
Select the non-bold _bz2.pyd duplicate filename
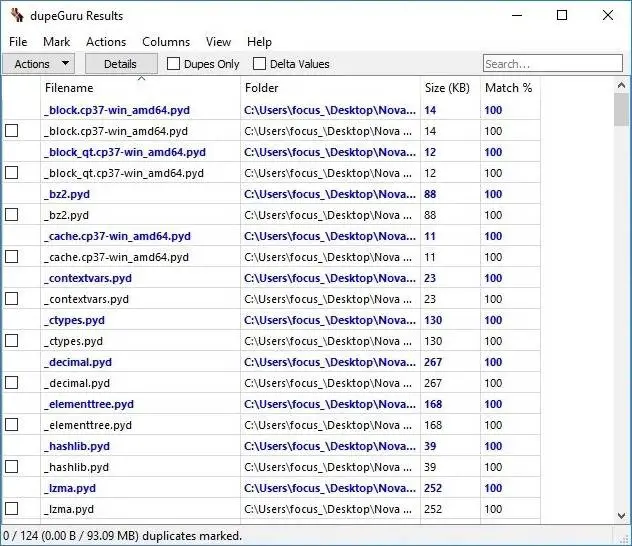click(67, 215)
